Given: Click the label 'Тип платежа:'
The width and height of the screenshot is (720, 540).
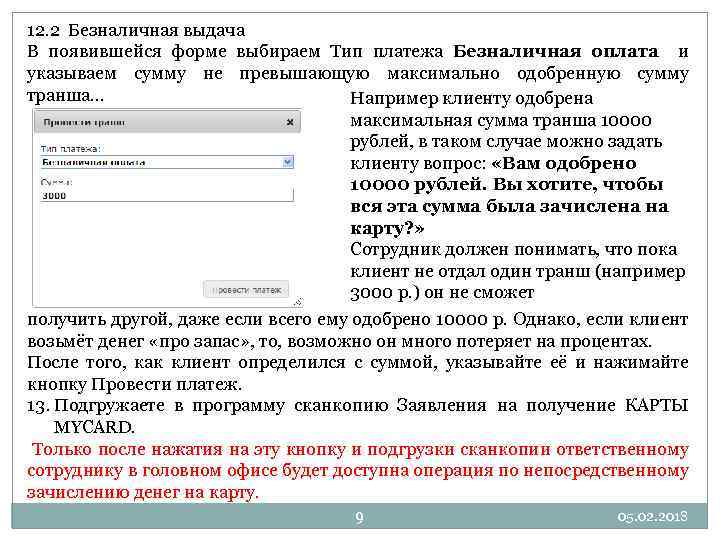Looking at the screenshot, I should (x=72, y=149).
